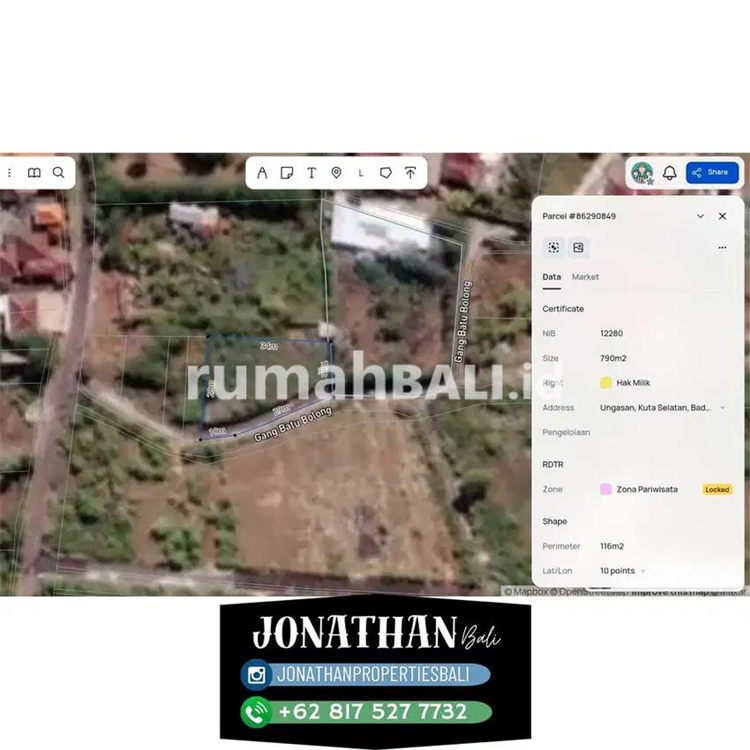The width and height of the screenshot is (750, 750).
Task: Click the Mapbox attribution link
Action: point(526,592)
